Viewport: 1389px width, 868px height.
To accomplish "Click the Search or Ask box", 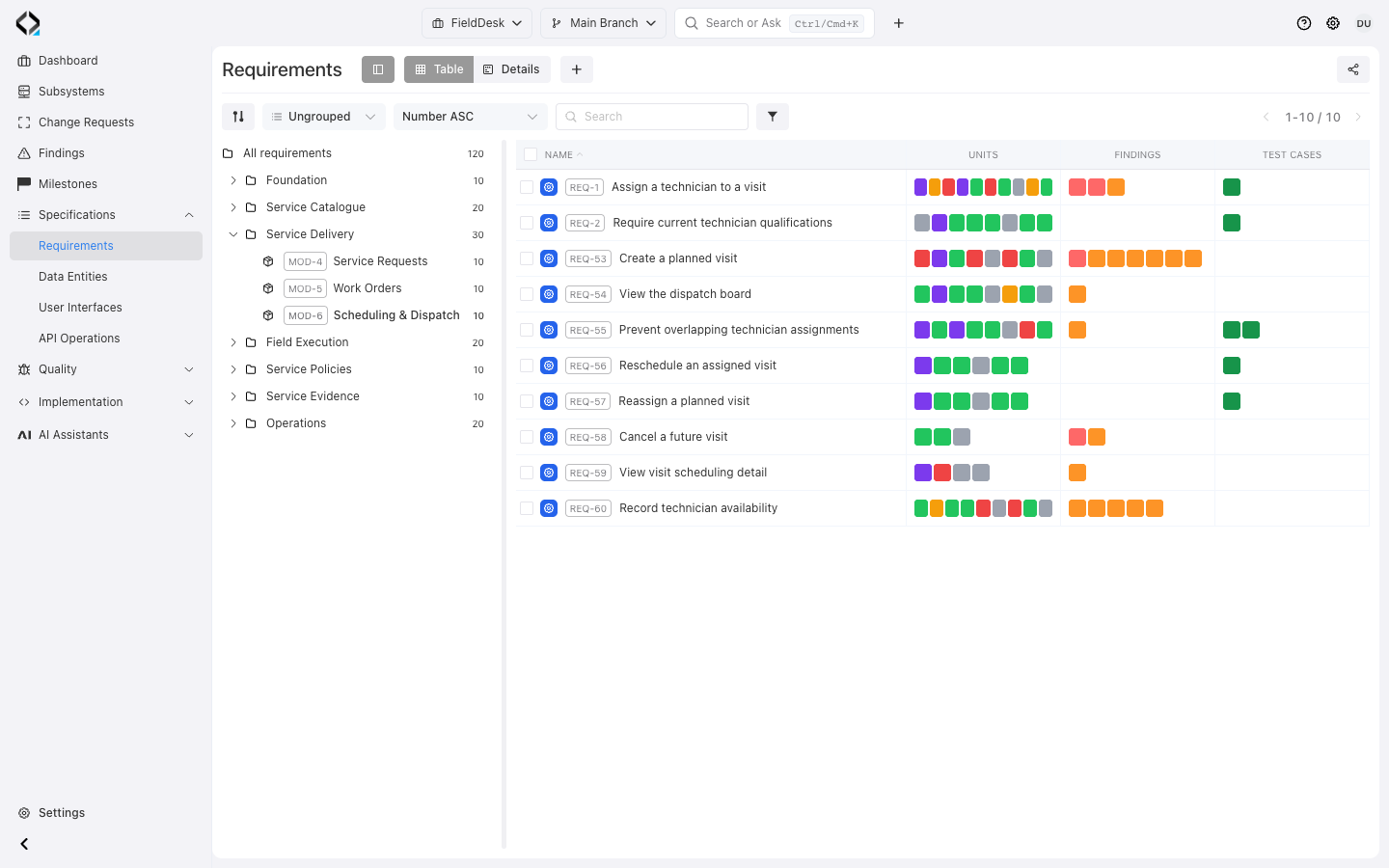I will coord(775,23).
